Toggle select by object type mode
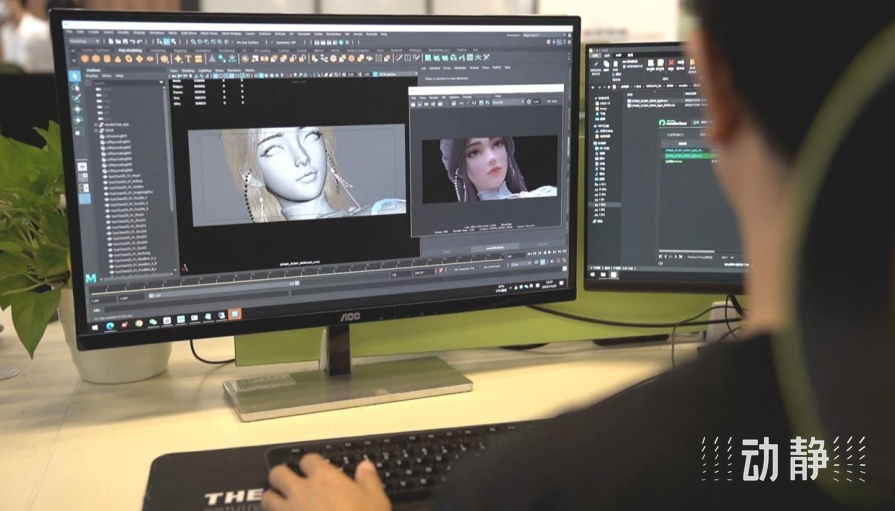The width and height of the screenshot is (895, 511). (x=167, y=42)
